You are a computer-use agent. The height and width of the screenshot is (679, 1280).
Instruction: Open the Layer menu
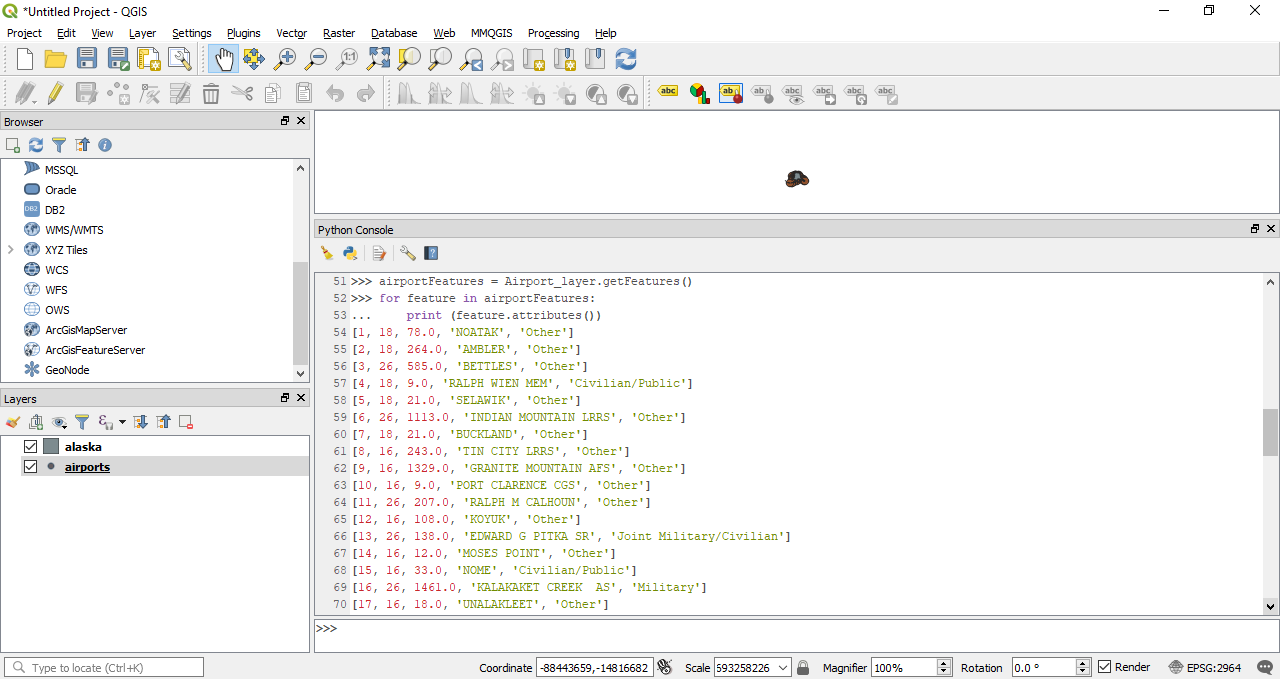click(x=143, y=33)
